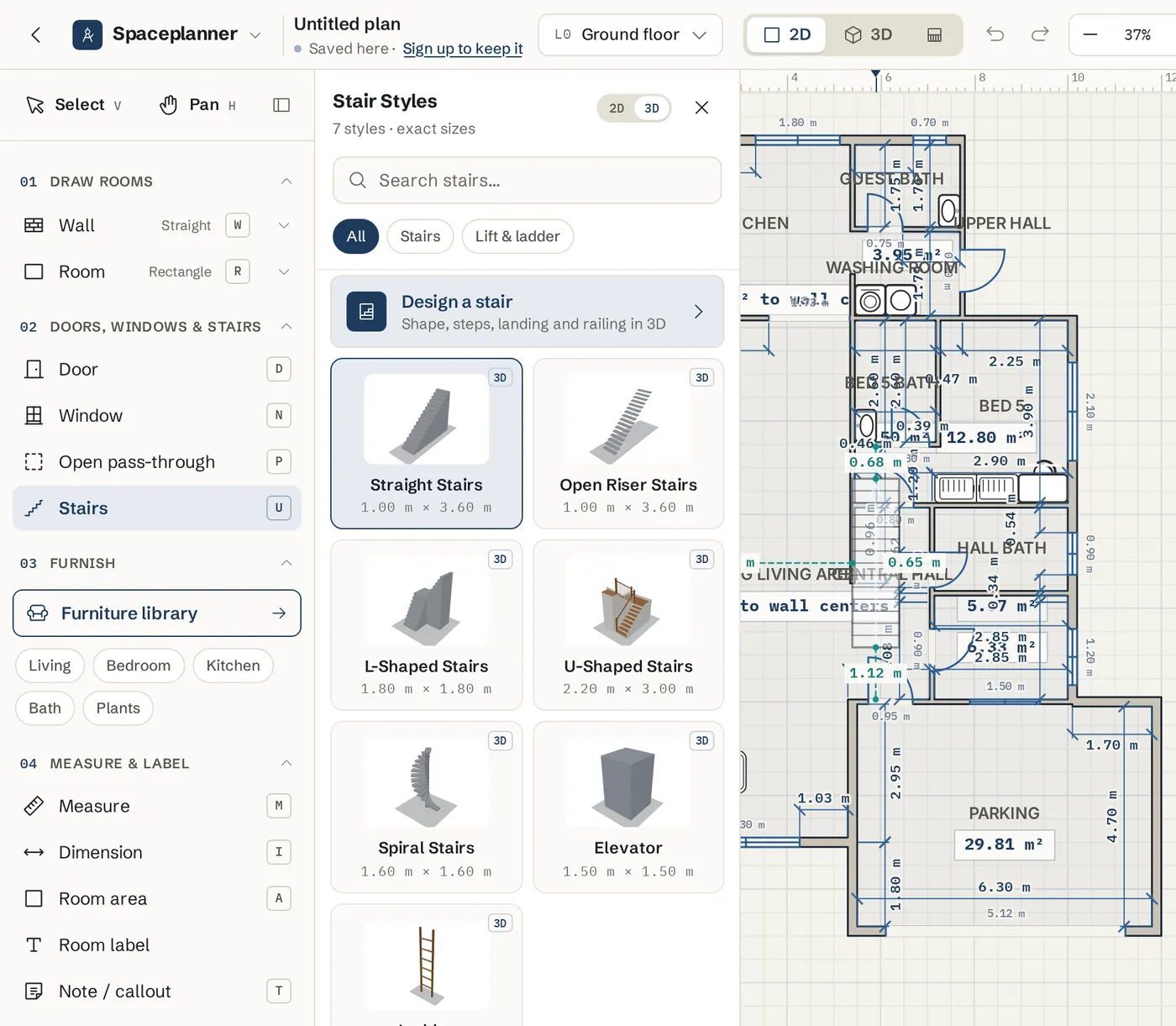Select the Room label tool
Image resolution: width=1176 pixels, height=1026 pixels.
point(157,944)
